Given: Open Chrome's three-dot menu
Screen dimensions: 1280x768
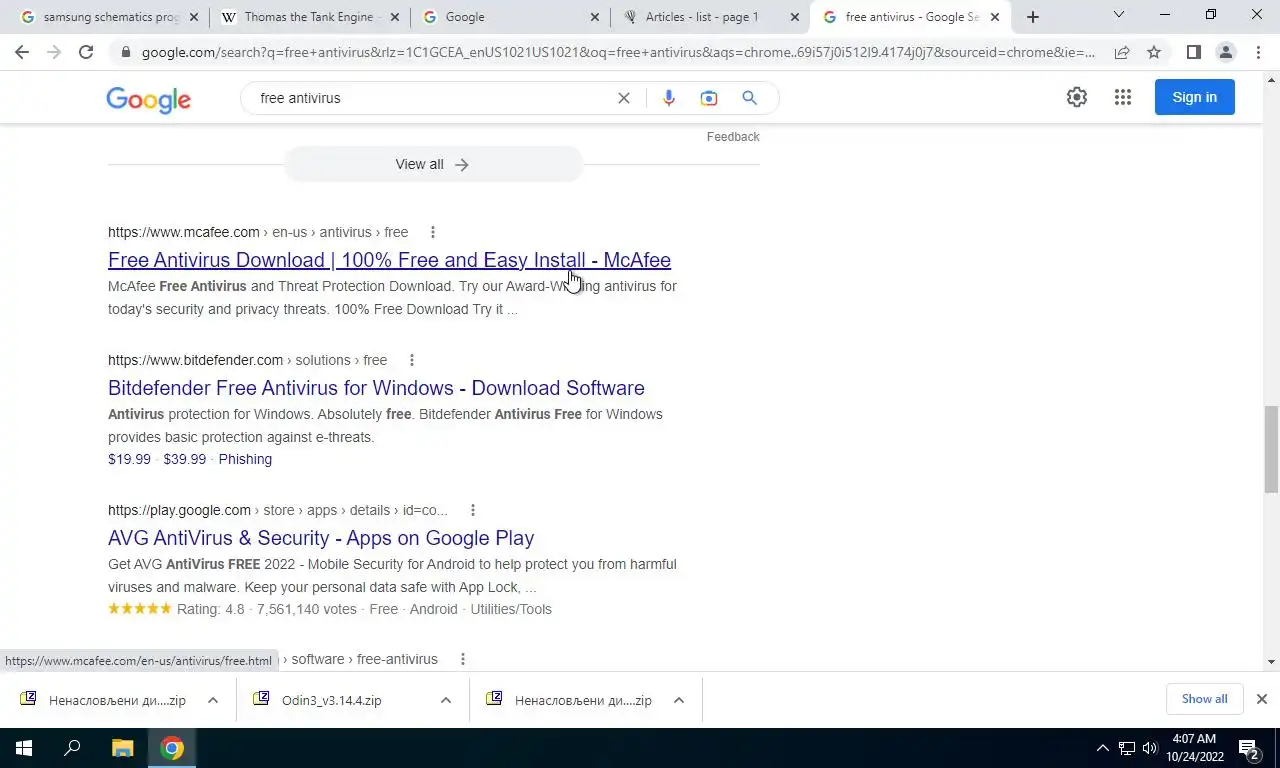Looking at the screenshot, I should (1257, 52).
